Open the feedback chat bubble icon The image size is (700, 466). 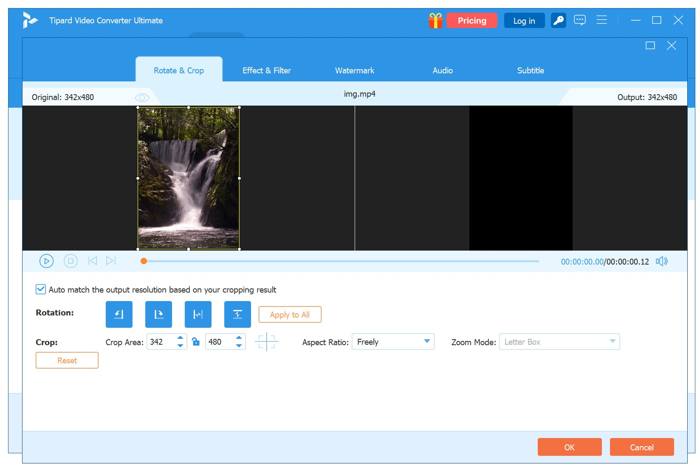point(580,20)
